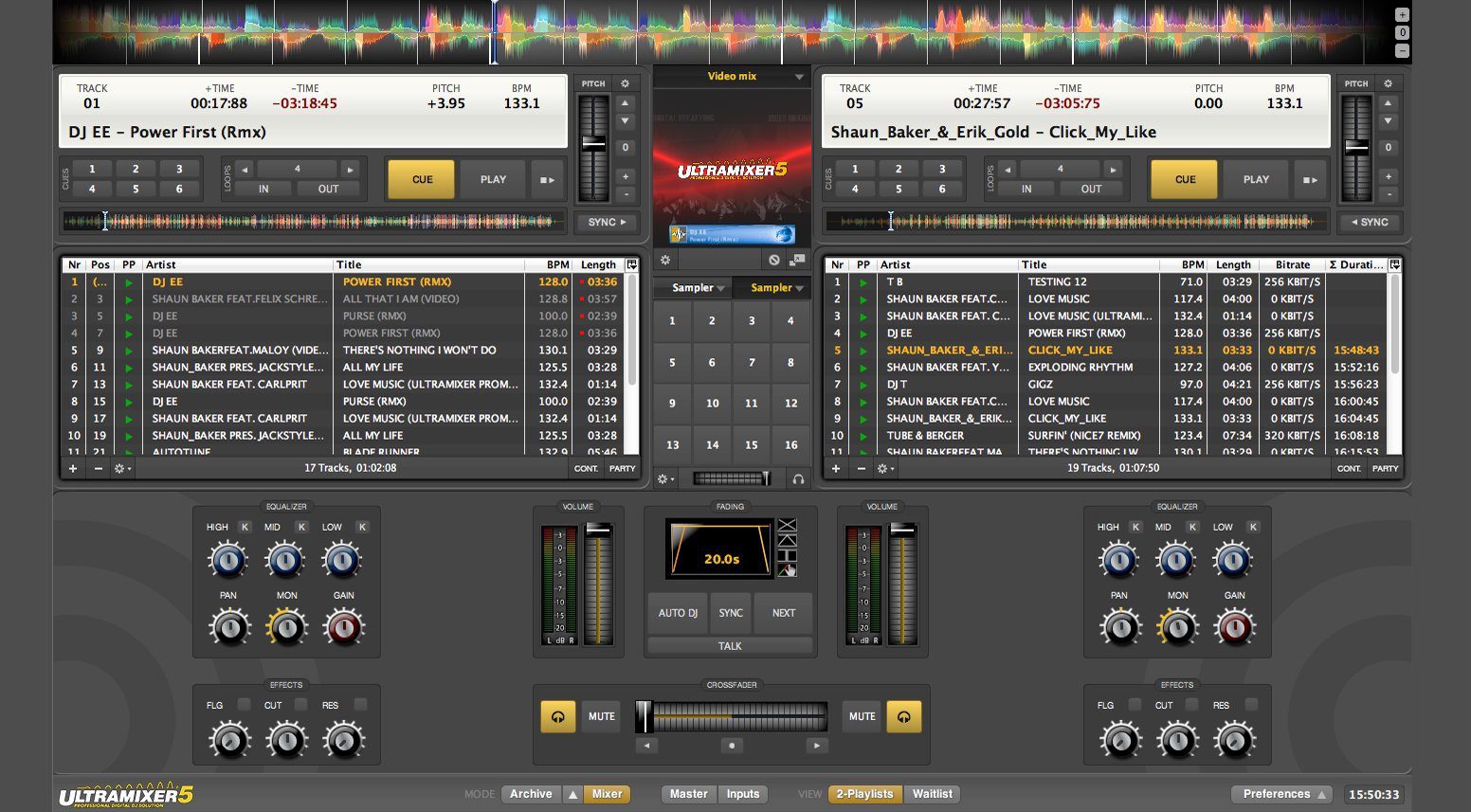The height and width of the screenshot is (812, 1471).
Task: Open the Video mix dropdown
Action: (799, 77)
